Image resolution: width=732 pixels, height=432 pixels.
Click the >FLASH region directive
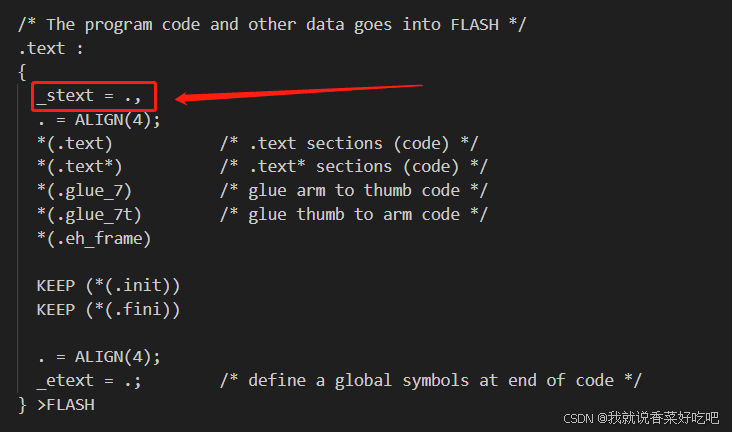[65, 404]
